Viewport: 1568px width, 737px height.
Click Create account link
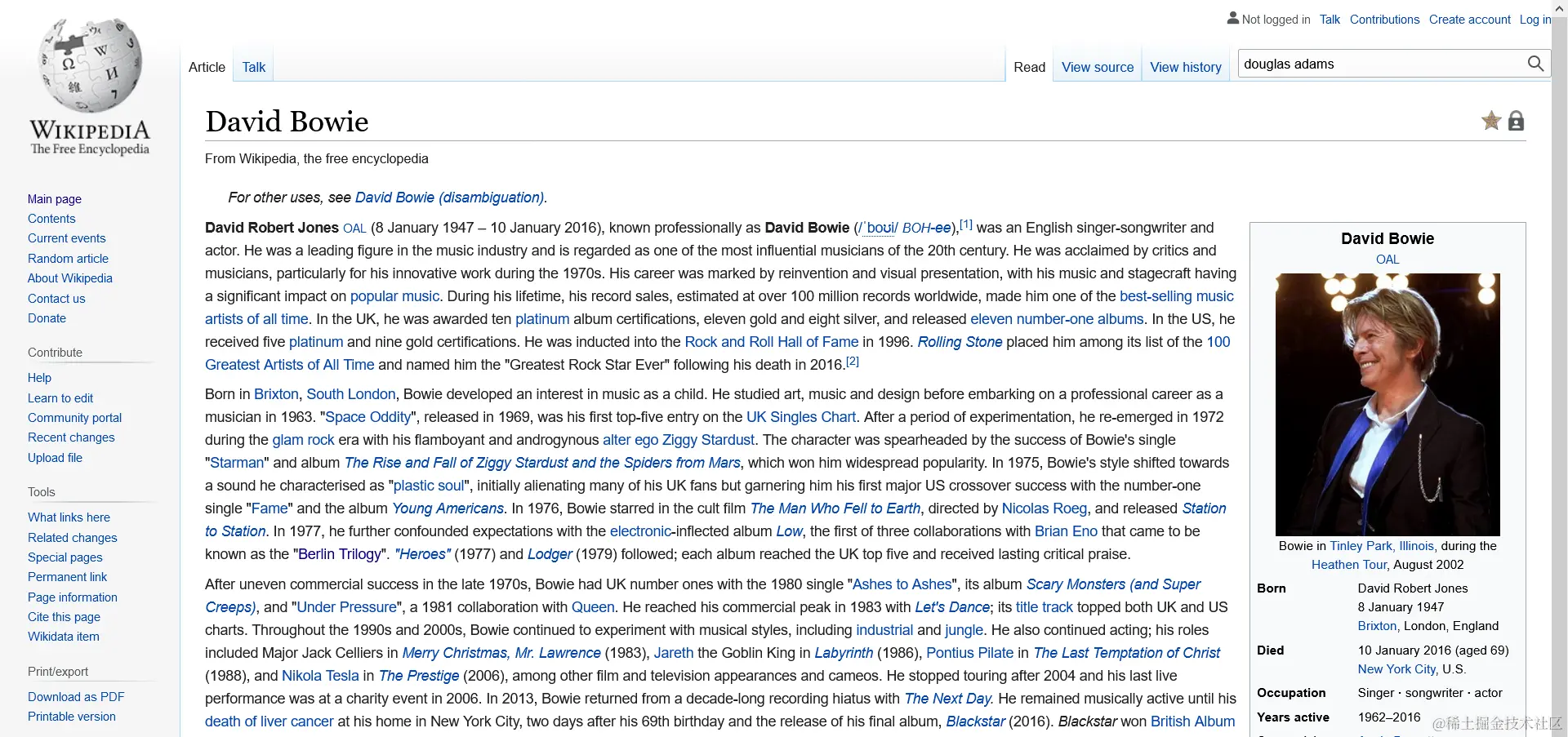tap(1469, 20)
